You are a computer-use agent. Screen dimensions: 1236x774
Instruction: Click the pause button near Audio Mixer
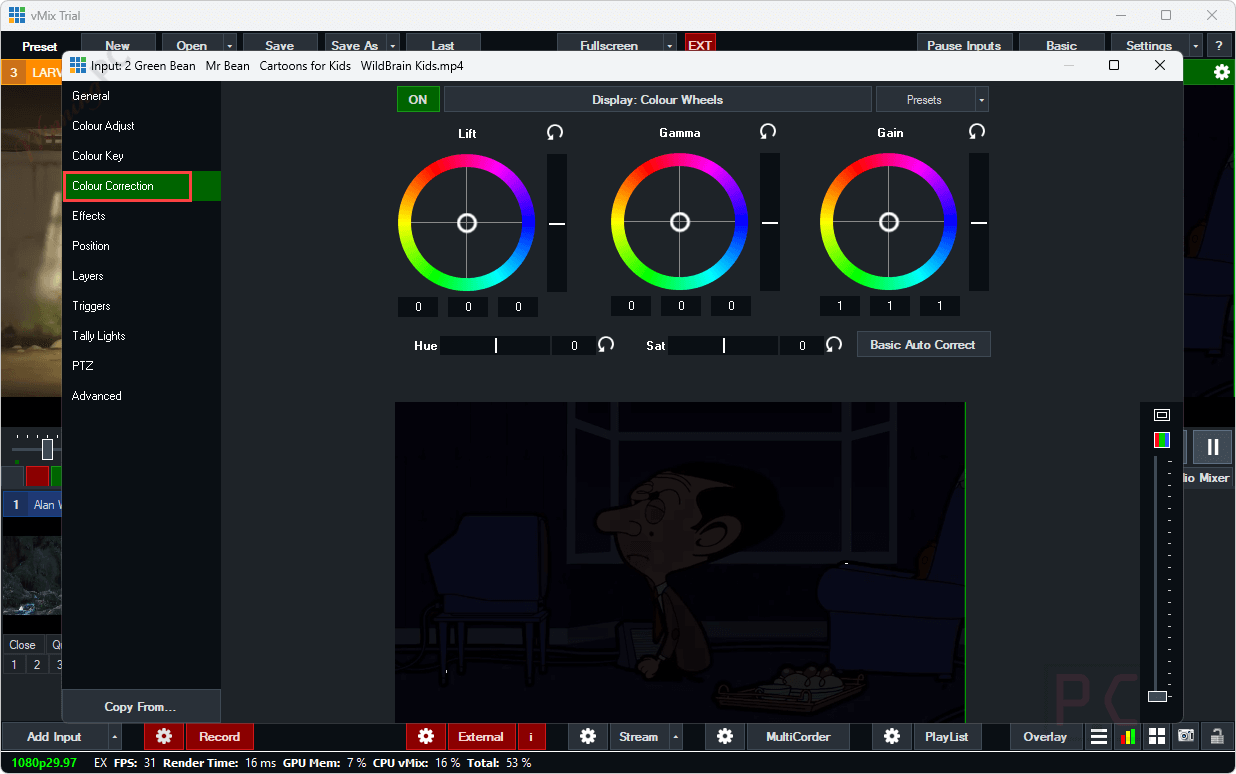1212,447
